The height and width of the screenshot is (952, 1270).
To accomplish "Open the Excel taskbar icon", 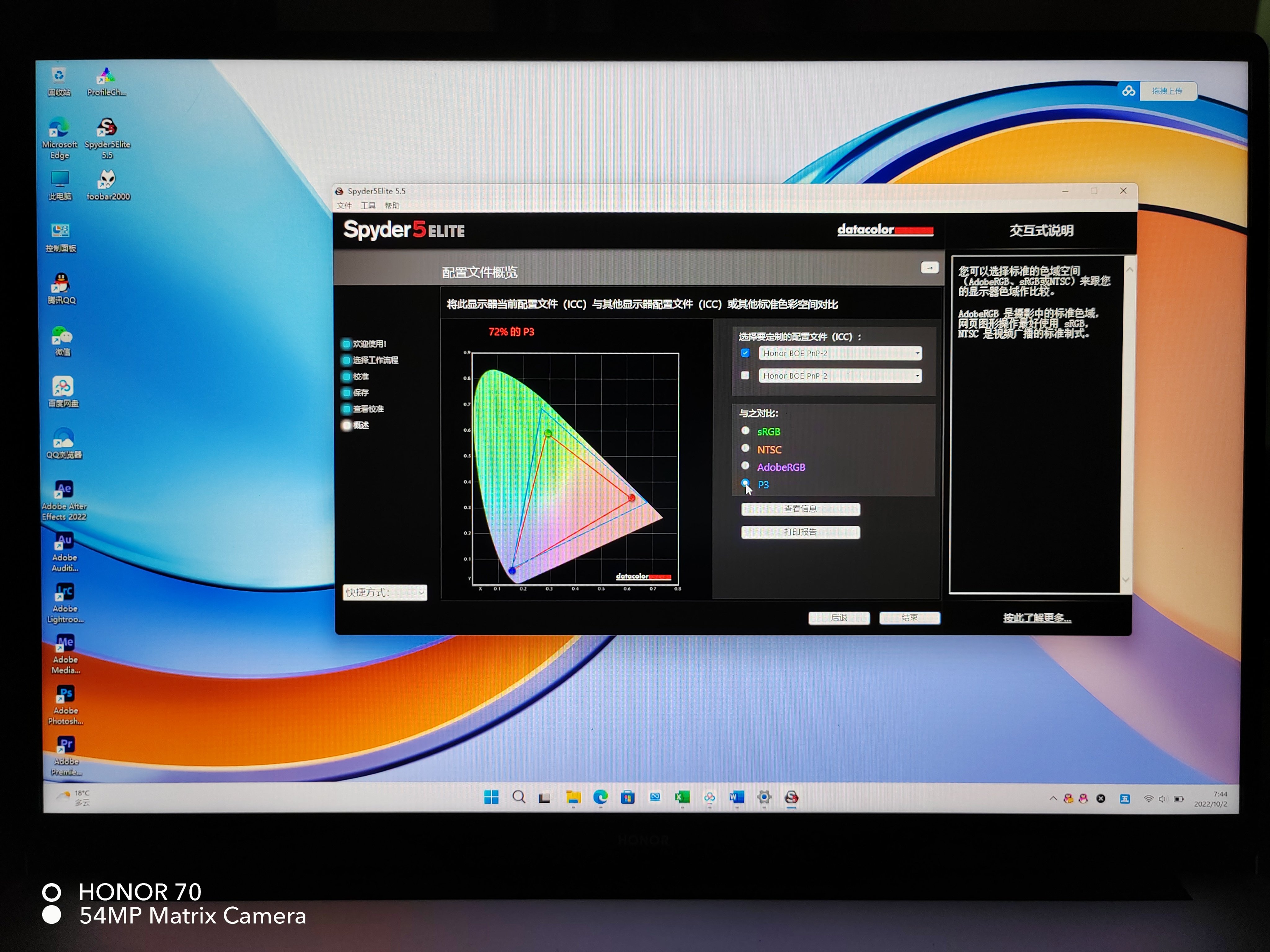I will [x=682, y=797].
